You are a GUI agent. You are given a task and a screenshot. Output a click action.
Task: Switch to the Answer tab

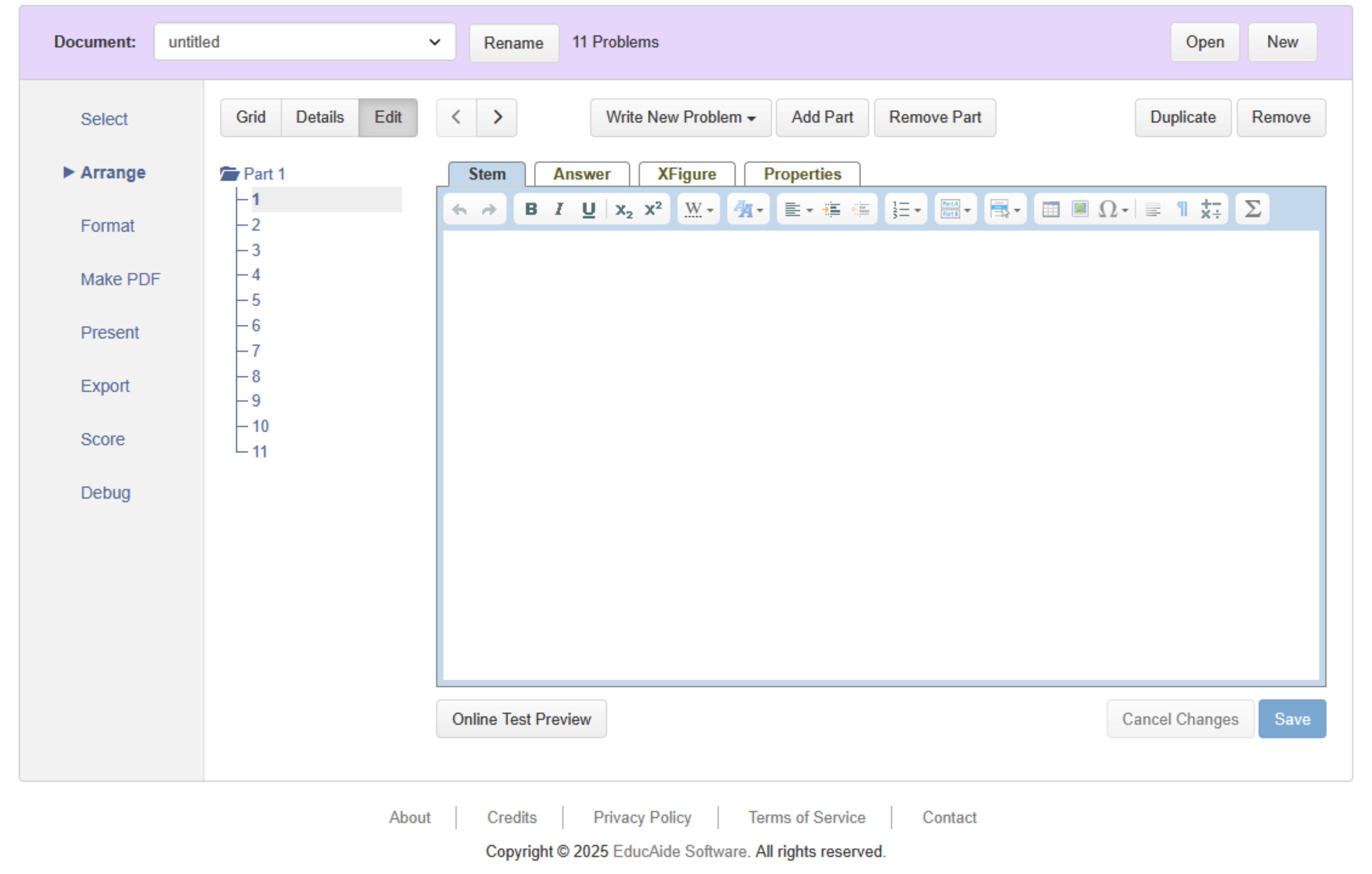tap(582, 174)
